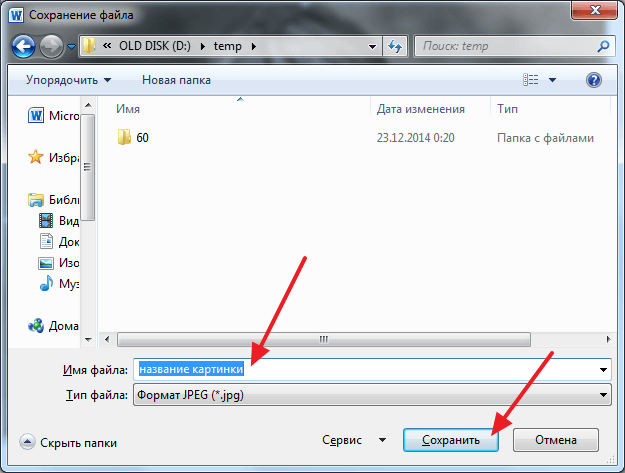The image size is (625, 473).
Task: Cancel with the Отмена button
Action: [x=556, y=440]
